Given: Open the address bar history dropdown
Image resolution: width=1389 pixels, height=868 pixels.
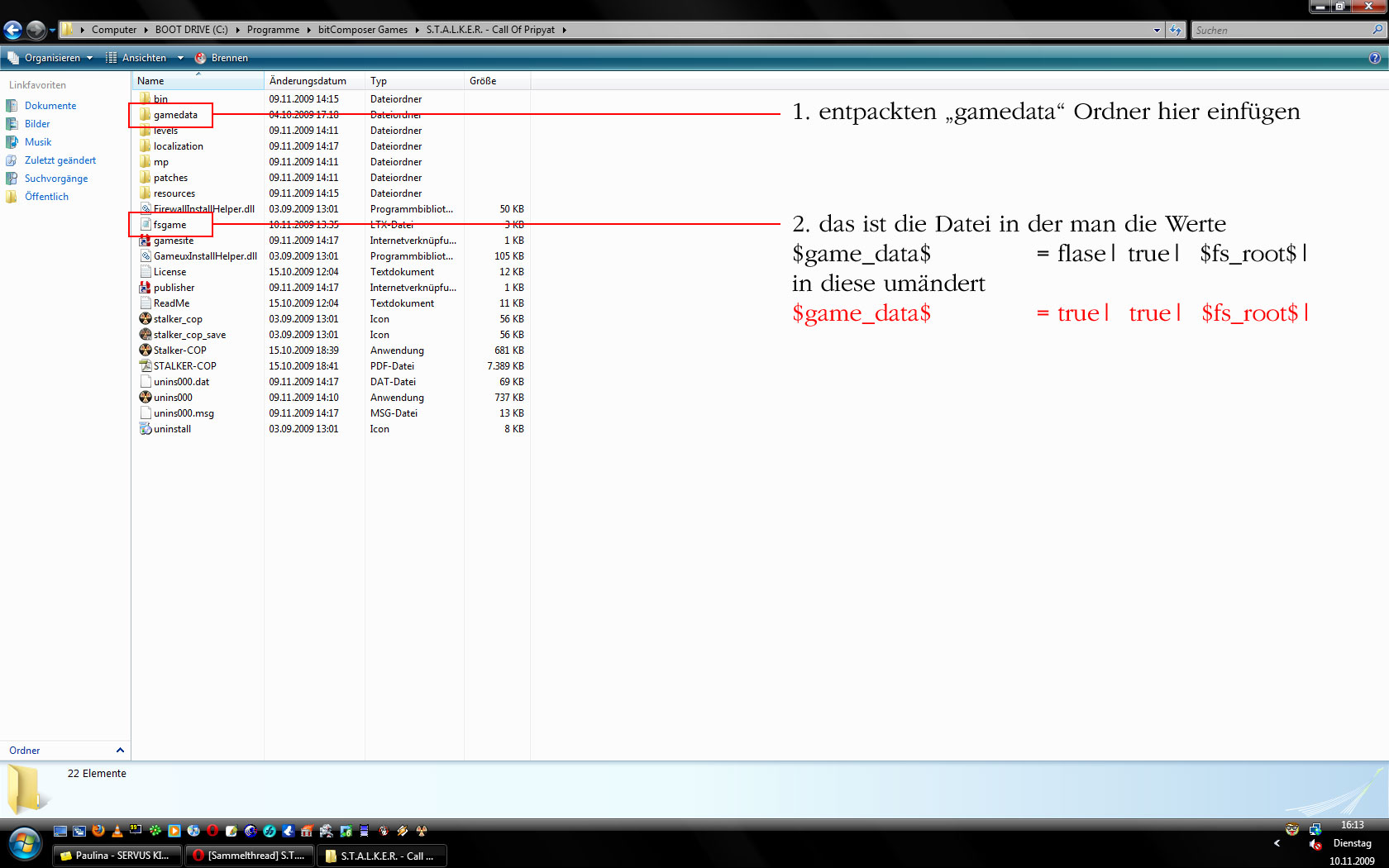Looking at the screenshot, I should (x=1157, y=30).
